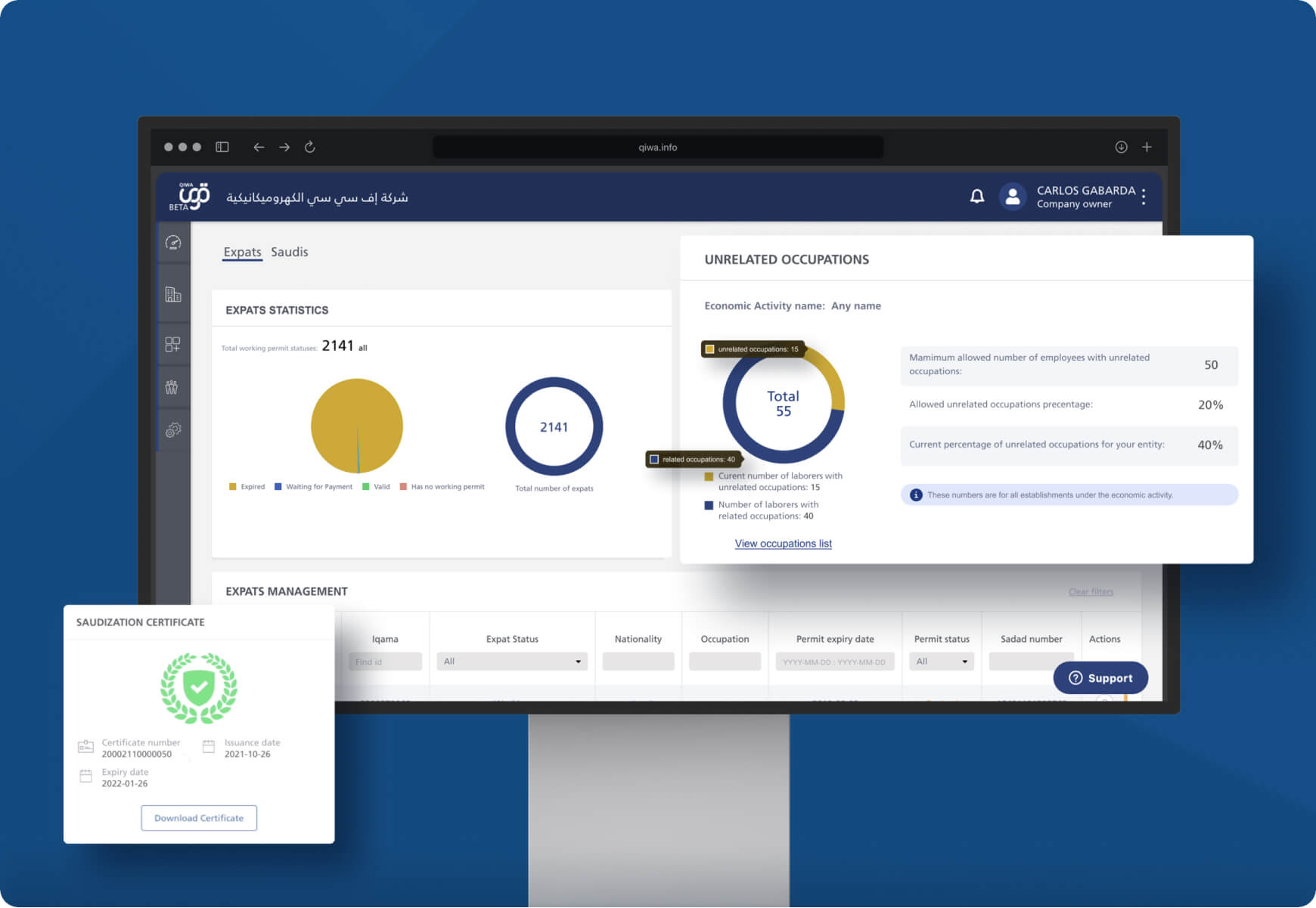Click the Download Certificate button
Viewport: 1316px width, 908px height.
[199, 818]
